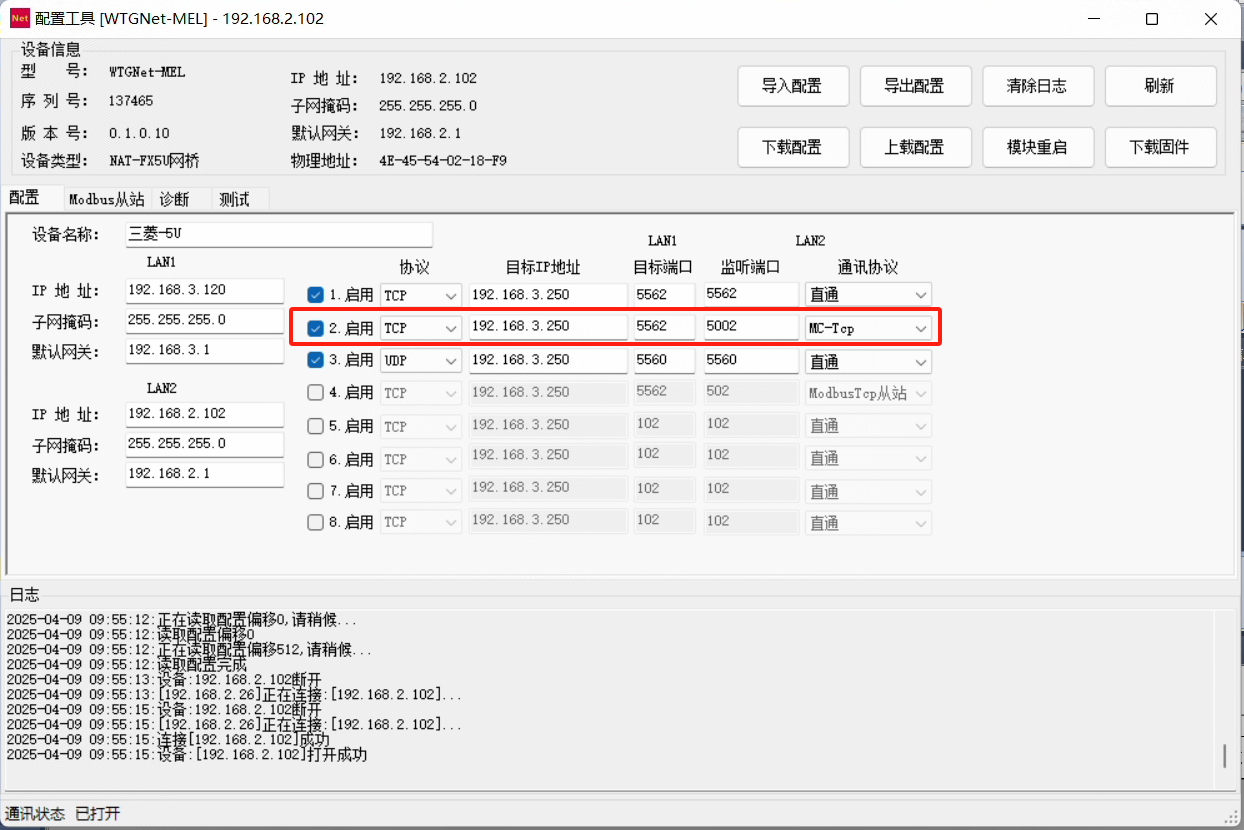Open the MC-Tcp communication protocol dropdown
The image size is (1244, 830).
point(868,328)
